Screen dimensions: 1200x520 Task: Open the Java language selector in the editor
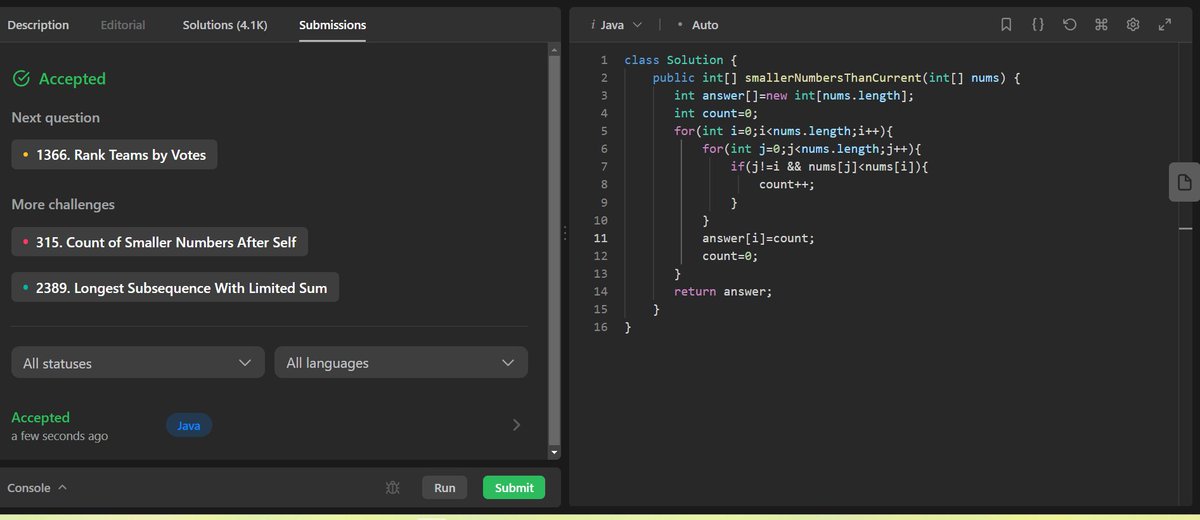(616, 25)
